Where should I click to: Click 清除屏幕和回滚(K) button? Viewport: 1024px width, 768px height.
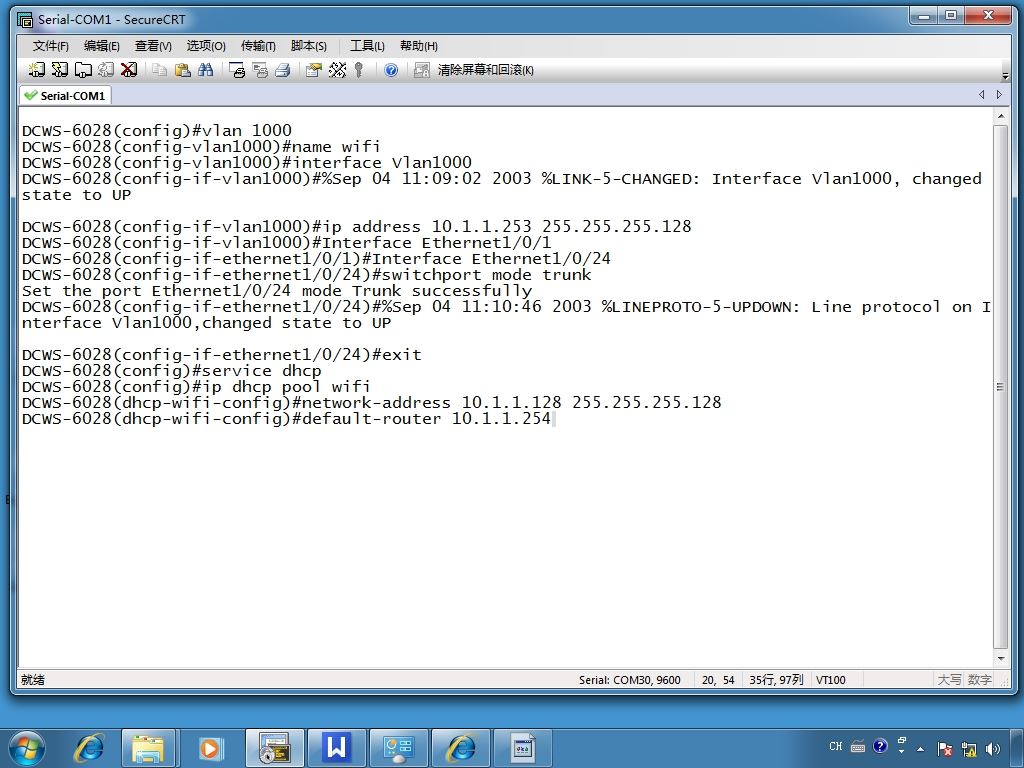(485, 70)
